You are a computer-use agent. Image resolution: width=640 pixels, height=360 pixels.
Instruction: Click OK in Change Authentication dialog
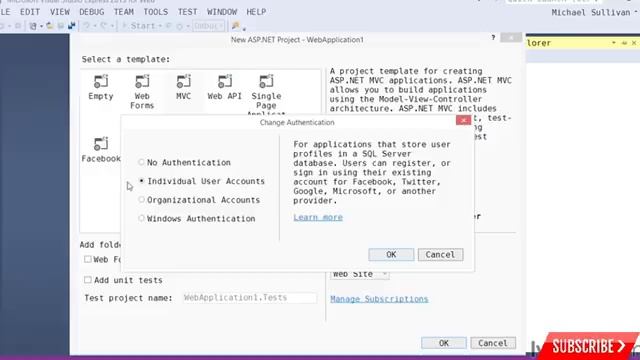tap(391, 254)
